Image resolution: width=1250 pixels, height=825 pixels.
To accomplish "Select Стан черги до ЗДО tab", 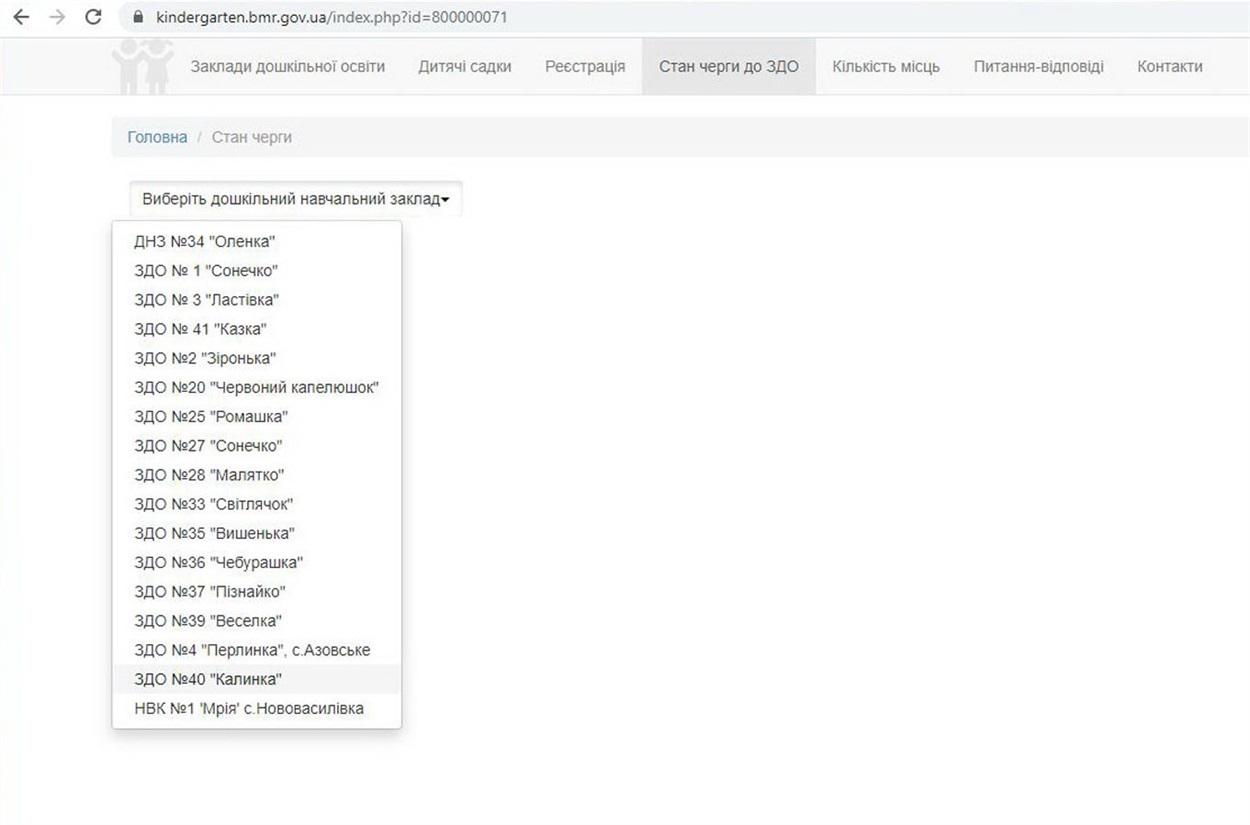I will [729, 67].
